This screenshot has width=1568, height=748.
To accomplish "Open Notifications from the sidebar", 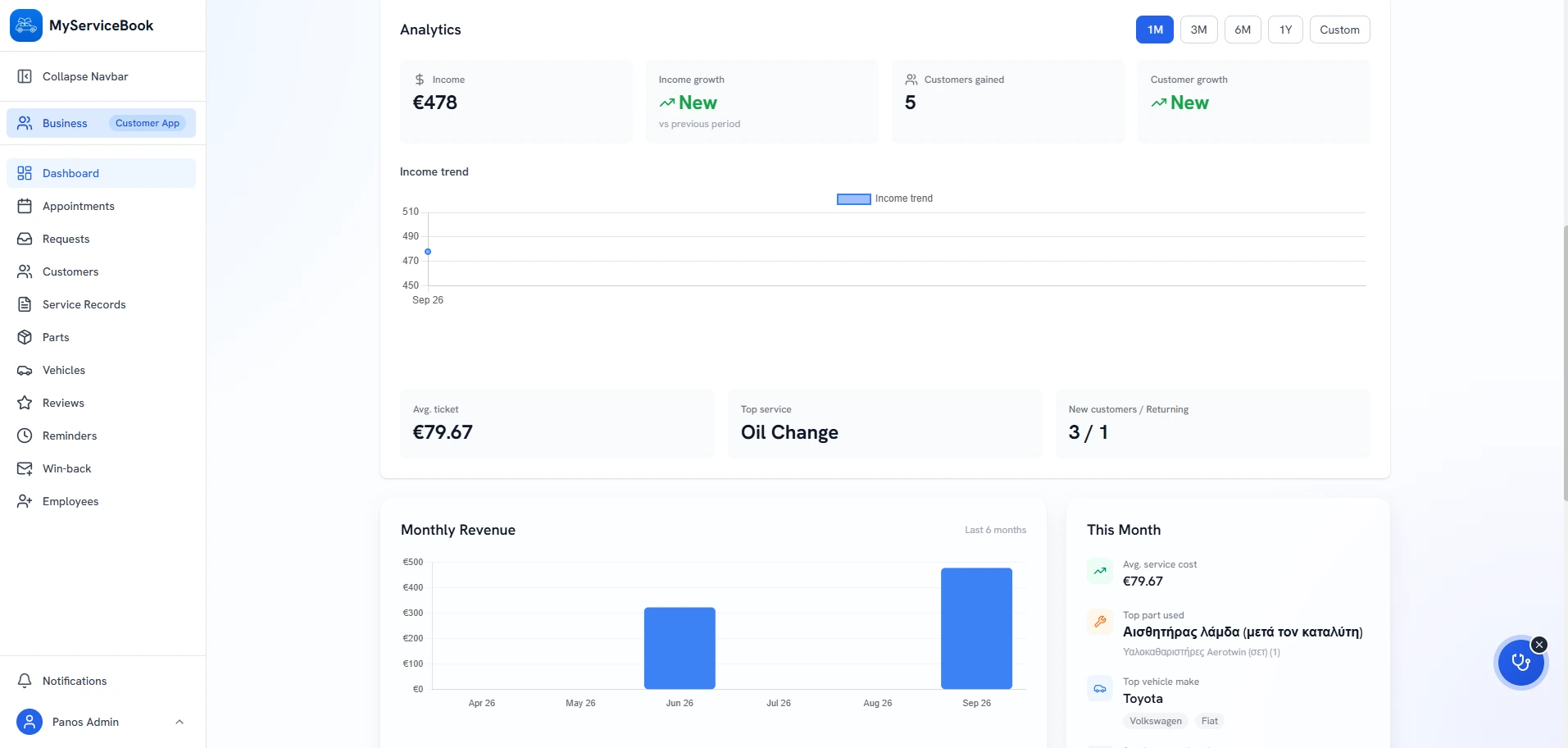I will (101, 681).
